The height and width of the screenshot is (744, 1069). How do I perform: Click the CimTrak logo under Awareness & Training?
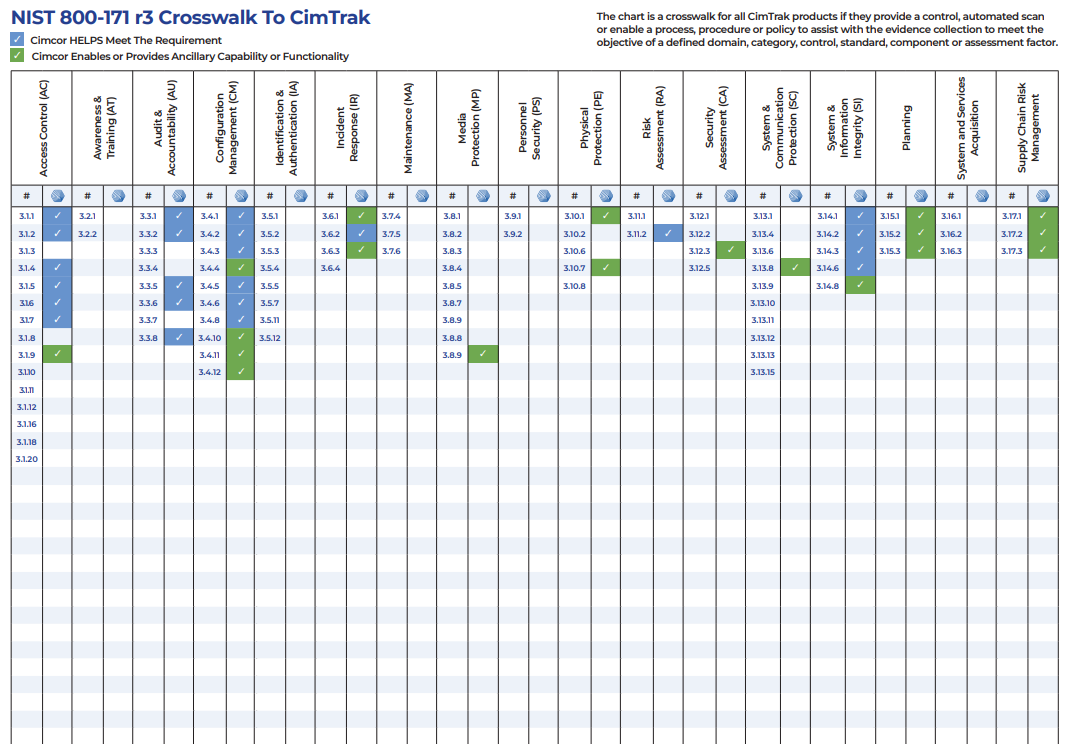pyautogui.click(x=119, y=196)
